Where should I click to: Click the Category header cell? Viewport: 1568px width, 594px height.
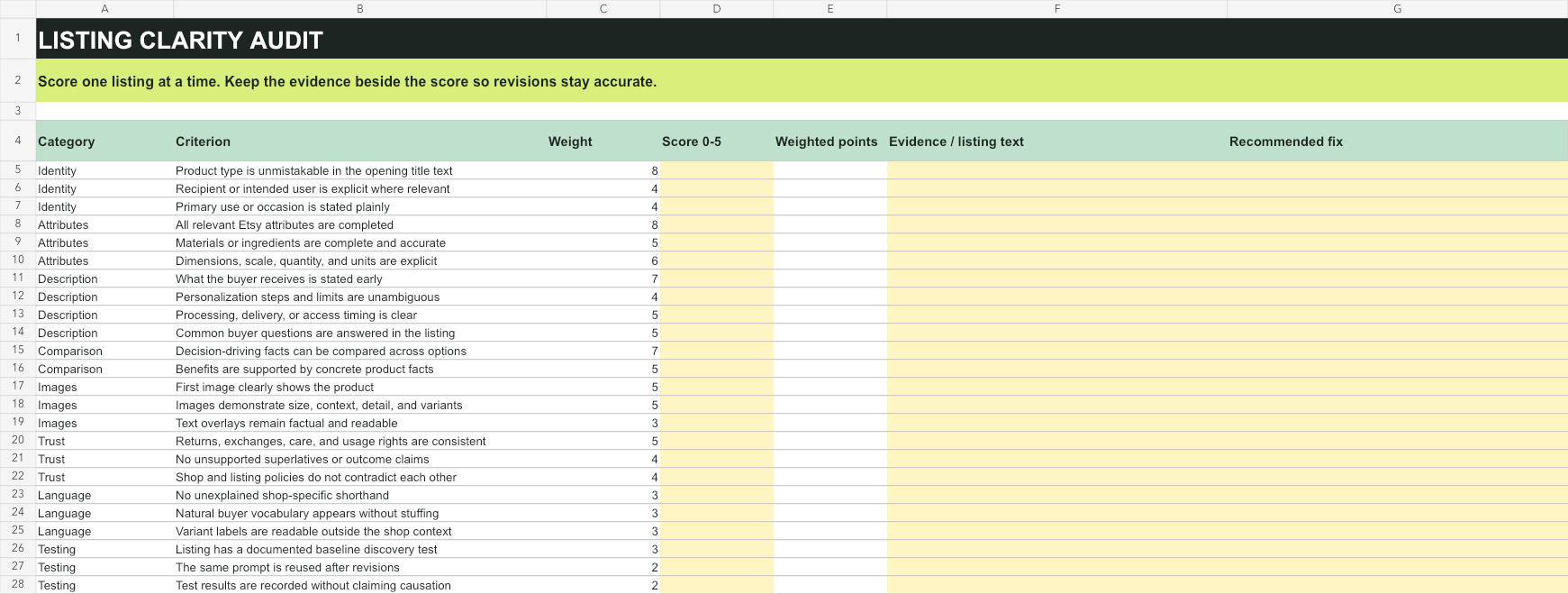104,141
